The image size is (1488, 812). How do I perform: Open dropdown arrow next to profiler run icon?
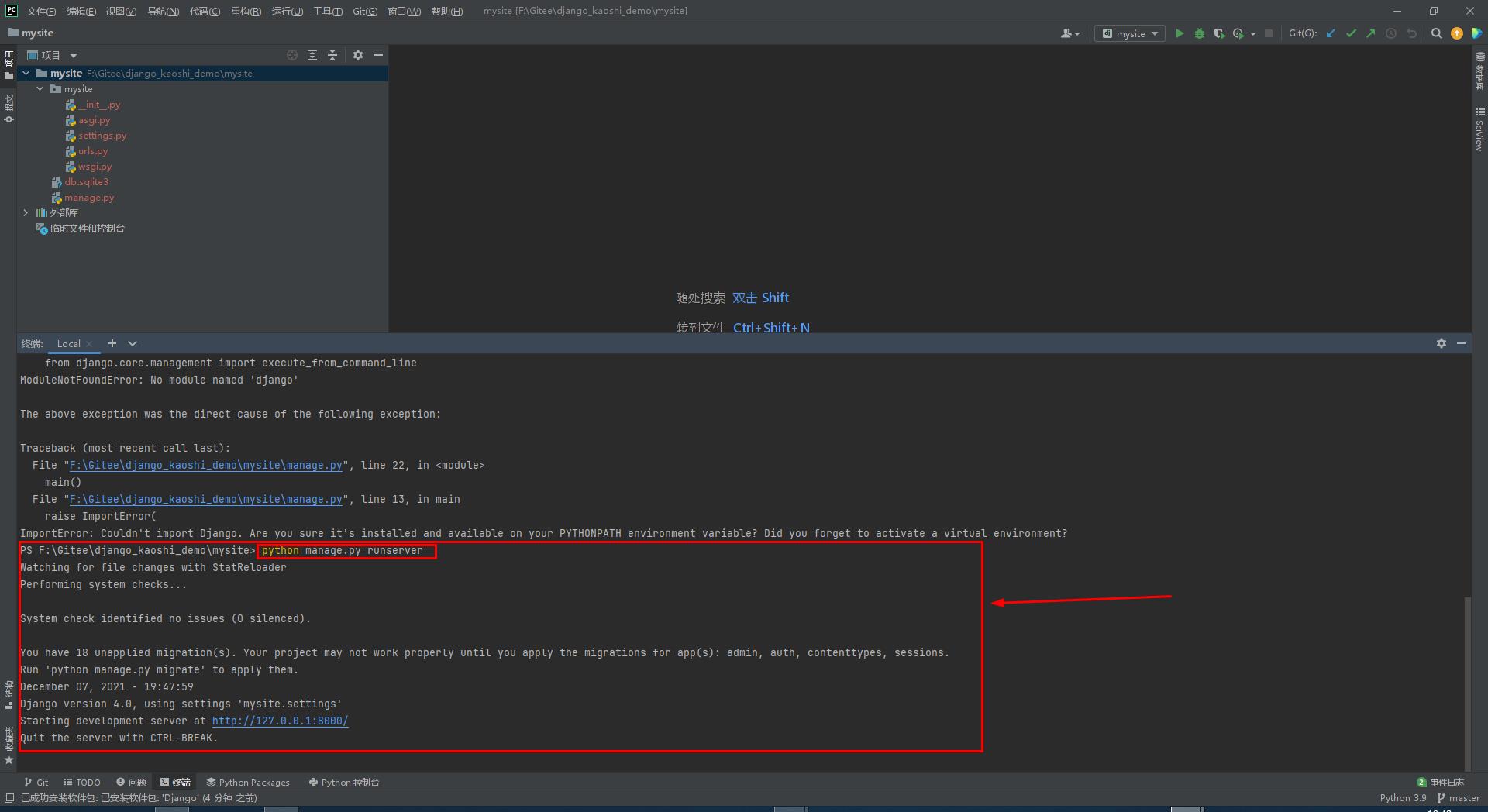coord(1252,34)
